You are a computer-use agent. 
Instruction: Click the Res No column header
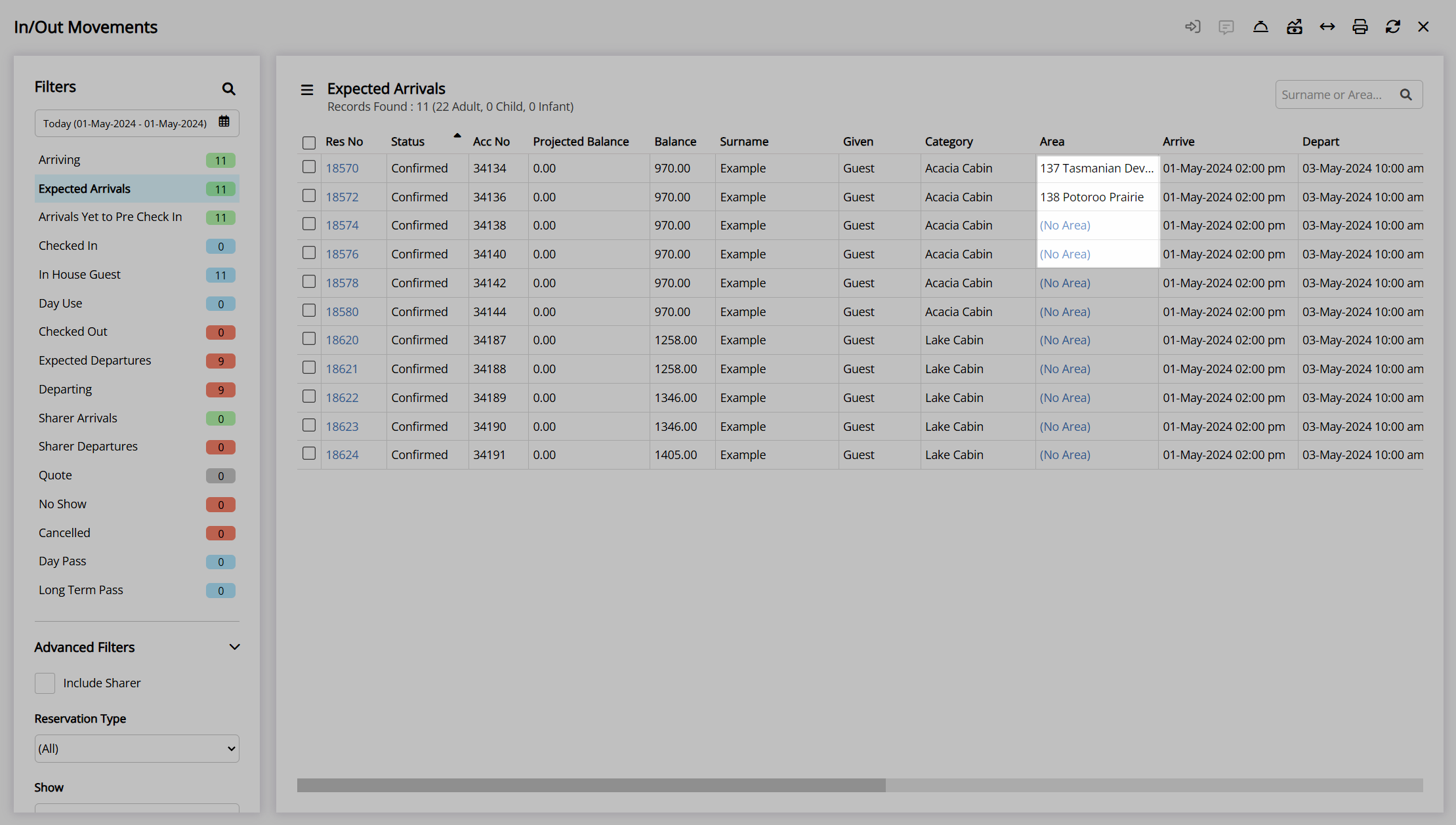[x=344, y=142]
